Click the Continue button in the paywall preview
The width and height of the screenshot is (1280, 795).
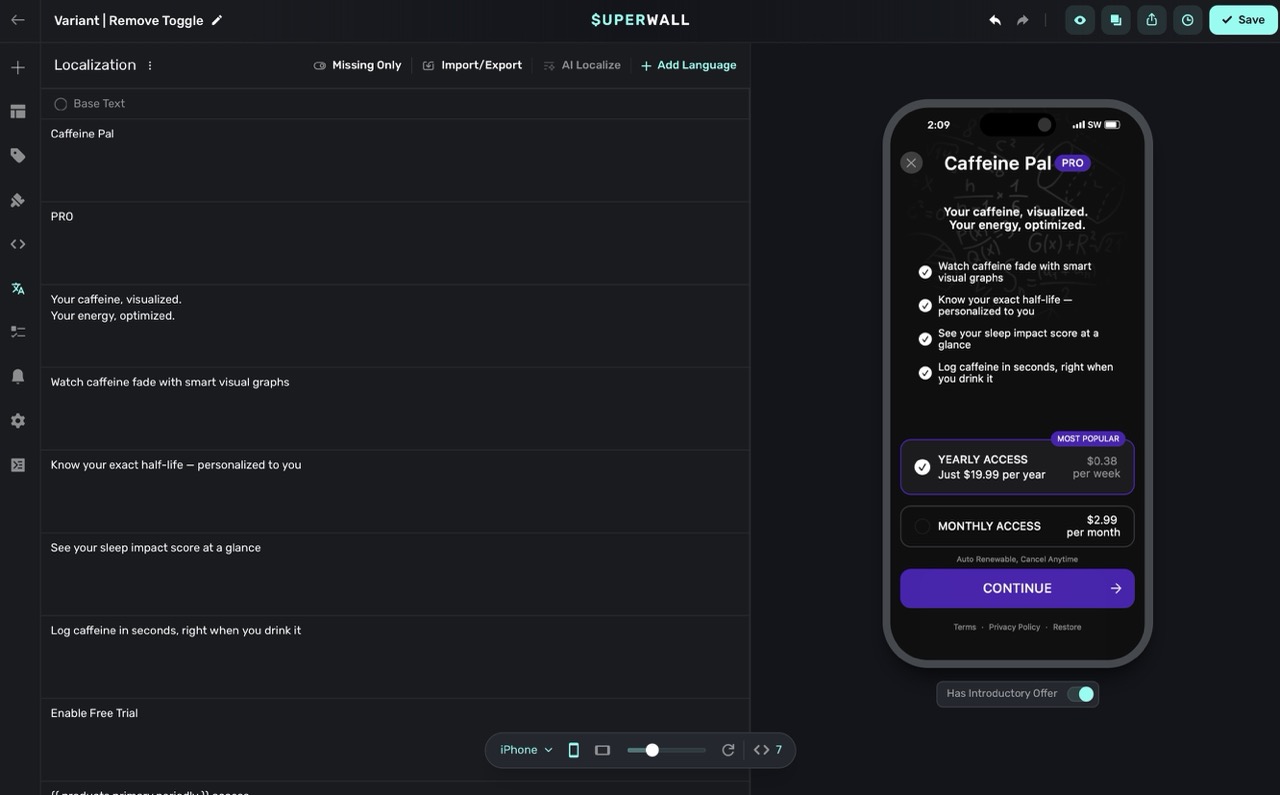click(1016, 588)
